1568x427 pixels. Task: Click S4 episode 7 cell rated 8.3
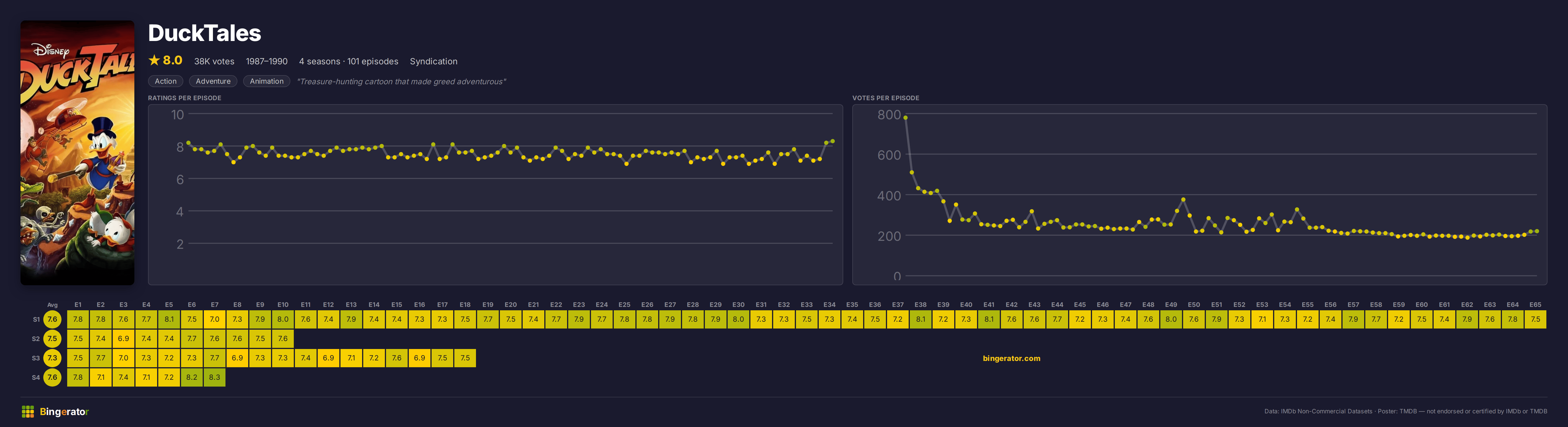point(214,377)
